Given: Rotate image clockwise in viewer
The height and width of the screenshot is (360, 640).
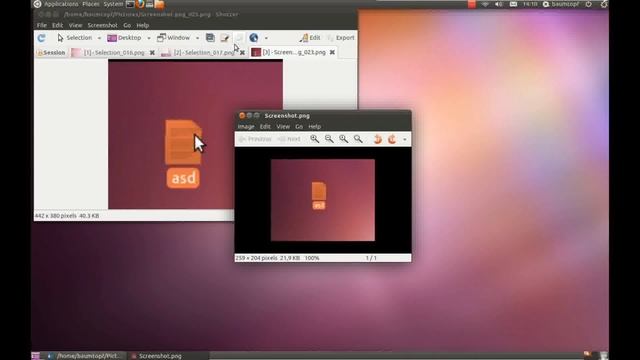Looking at the screenshot, I should click(x=392, y=139).
